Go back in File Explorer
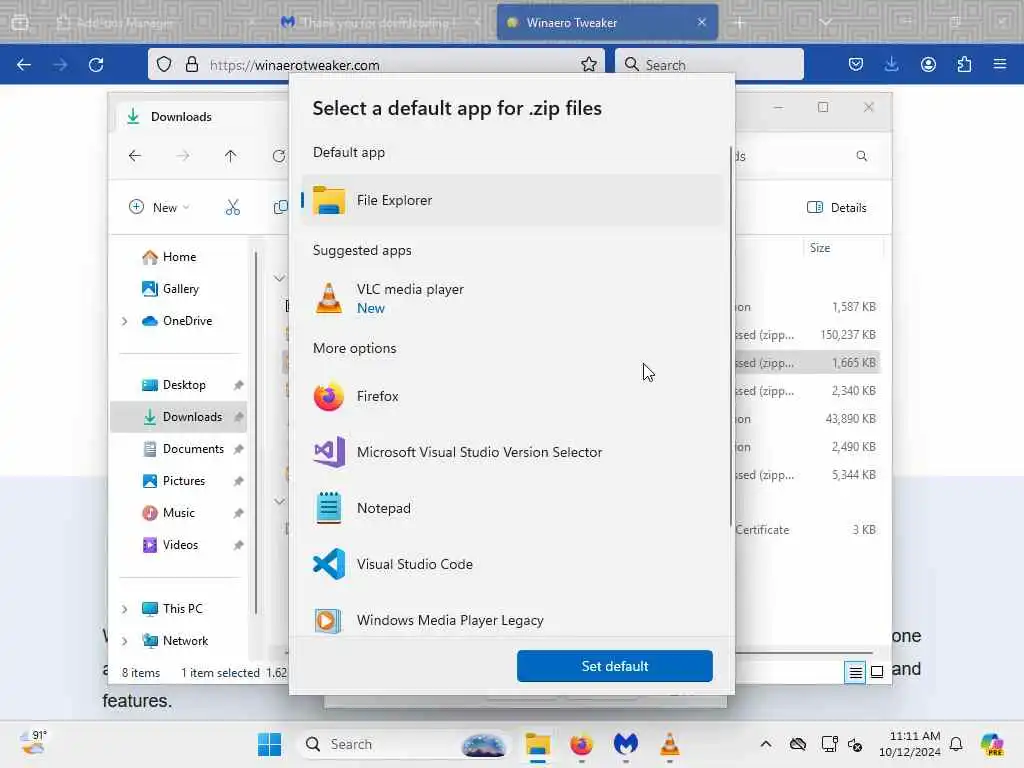 135,156
